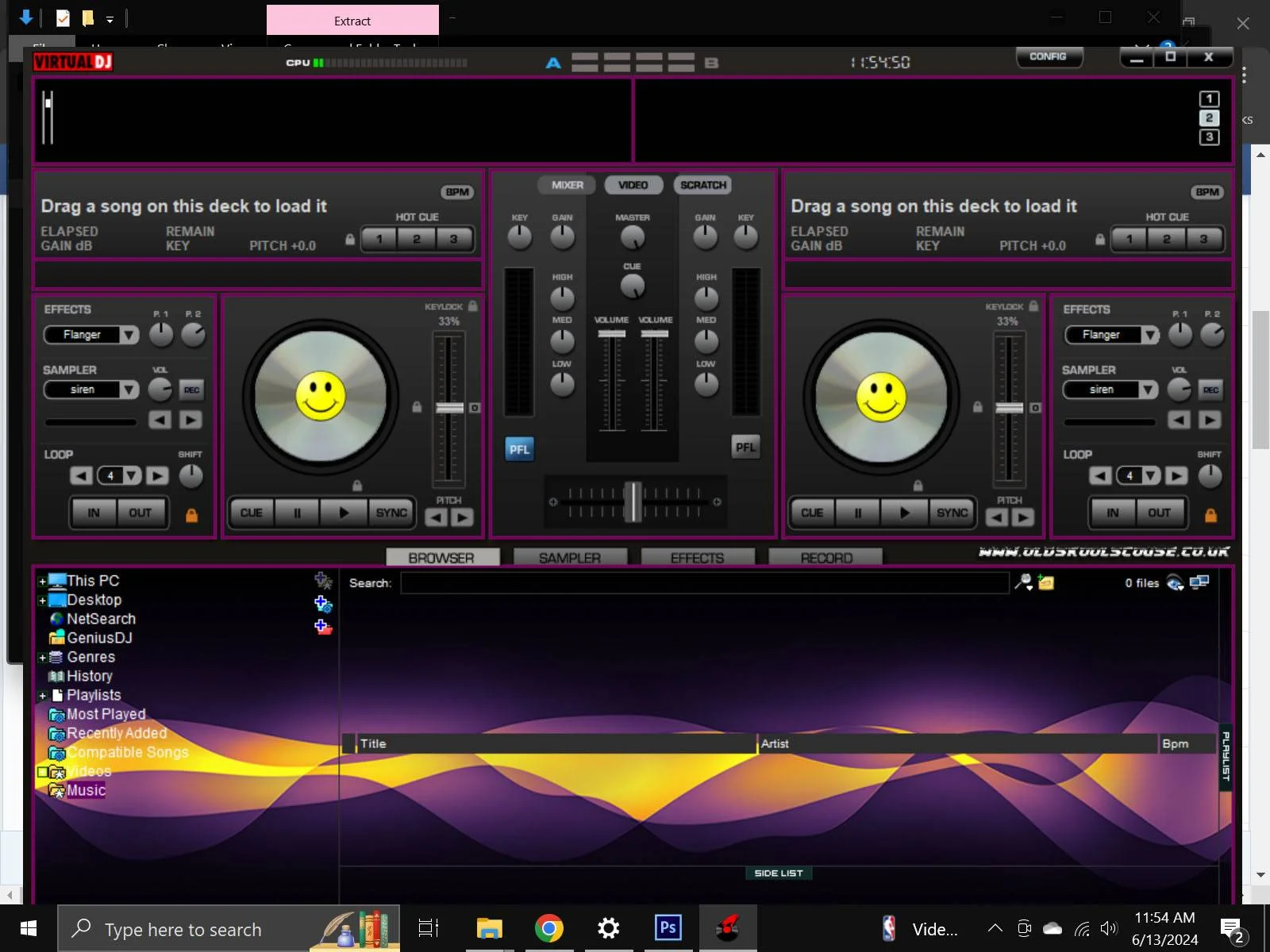
Task: Click left deck SYNC button
Action: [391, 512]
